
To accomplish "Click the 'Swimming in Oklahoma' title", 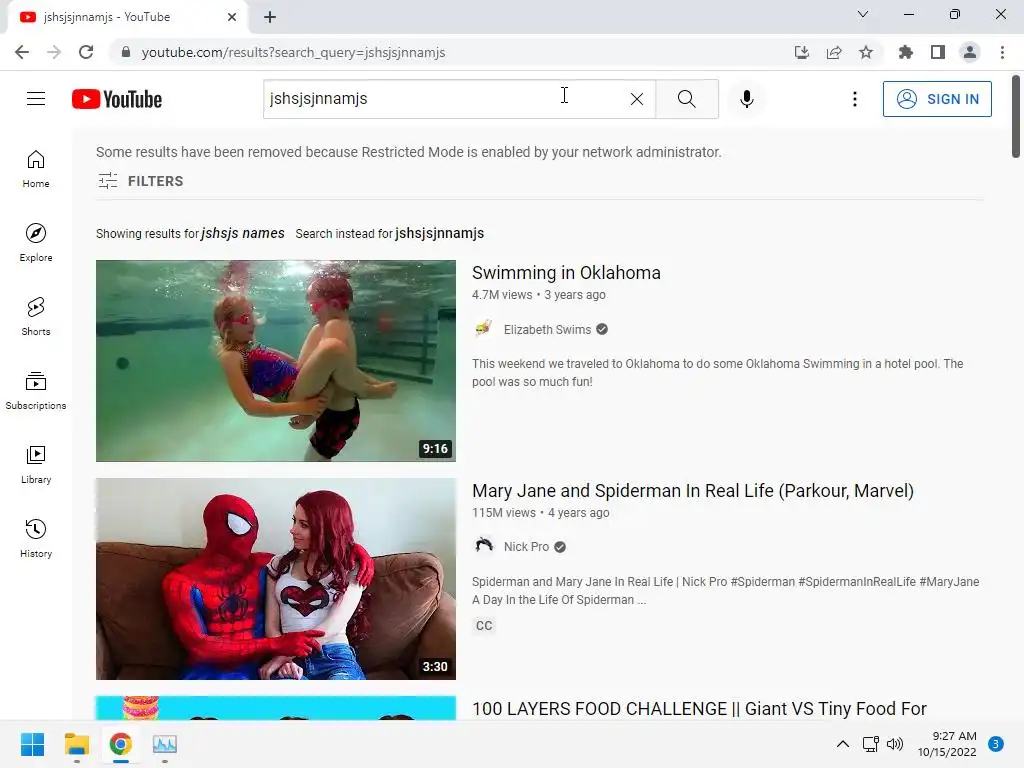I will [x=566, y=272].
